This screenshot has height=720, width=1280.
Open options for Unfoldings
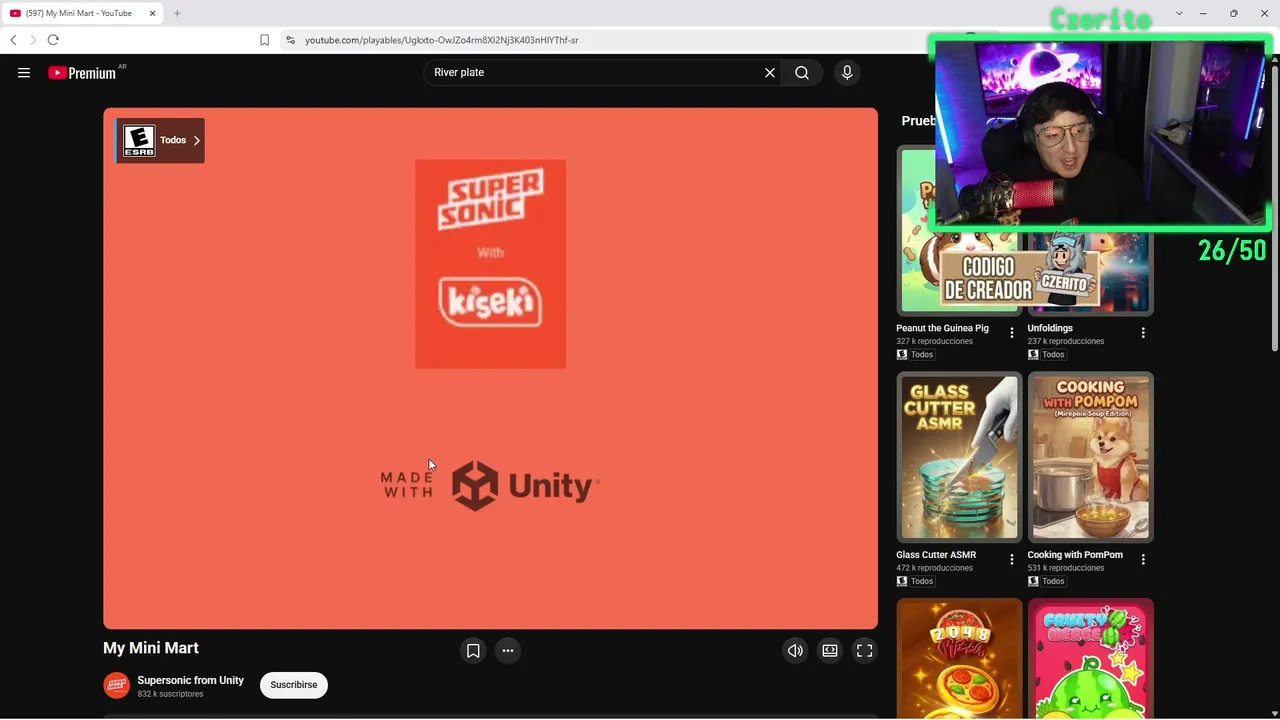(1143, 333)
